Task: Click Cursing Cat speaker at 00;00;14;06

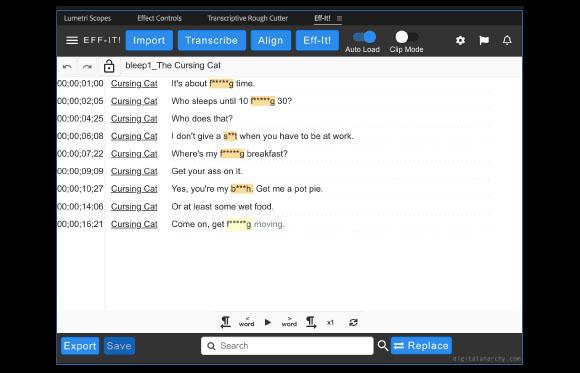Action: [x=134, y=206]
